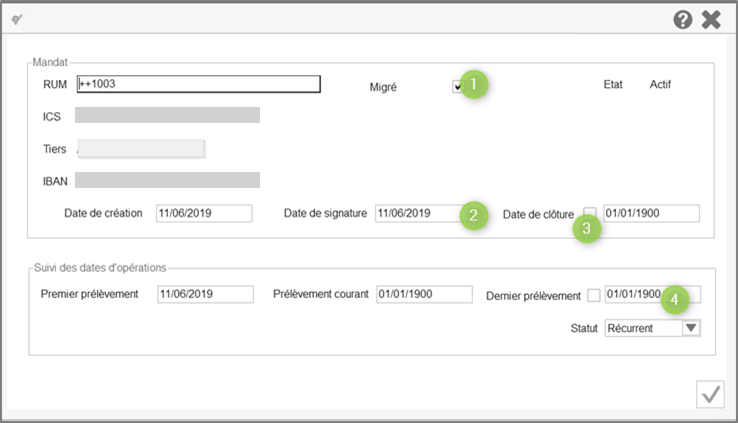Click into the RUM text field
Image resolution: width=738 pixels, height=423 pixels.
point(198,84)
